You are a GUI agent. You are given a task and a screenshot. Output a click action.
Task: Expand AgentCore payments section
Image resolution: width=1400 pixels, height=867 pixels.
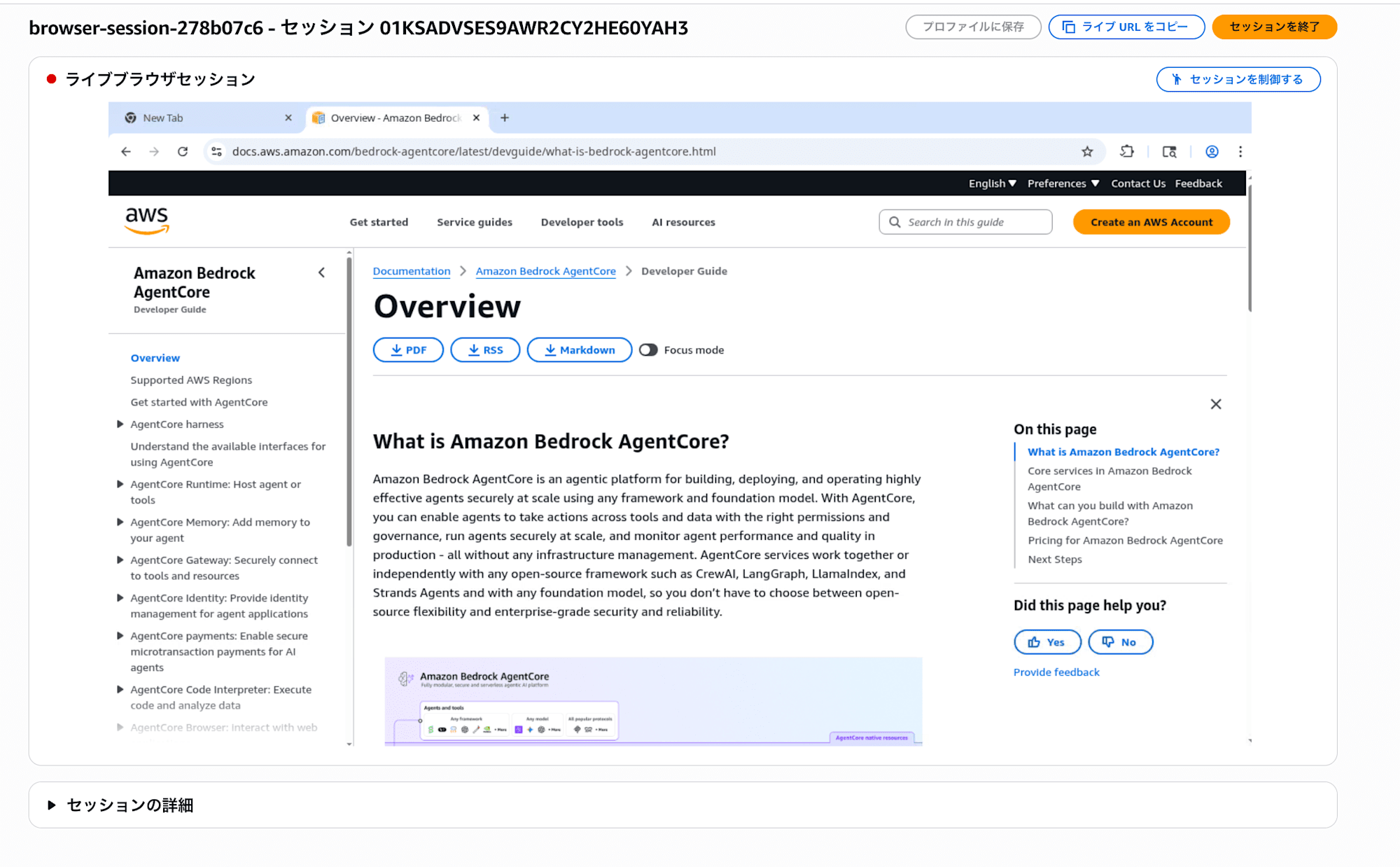[x=120, y=636]
